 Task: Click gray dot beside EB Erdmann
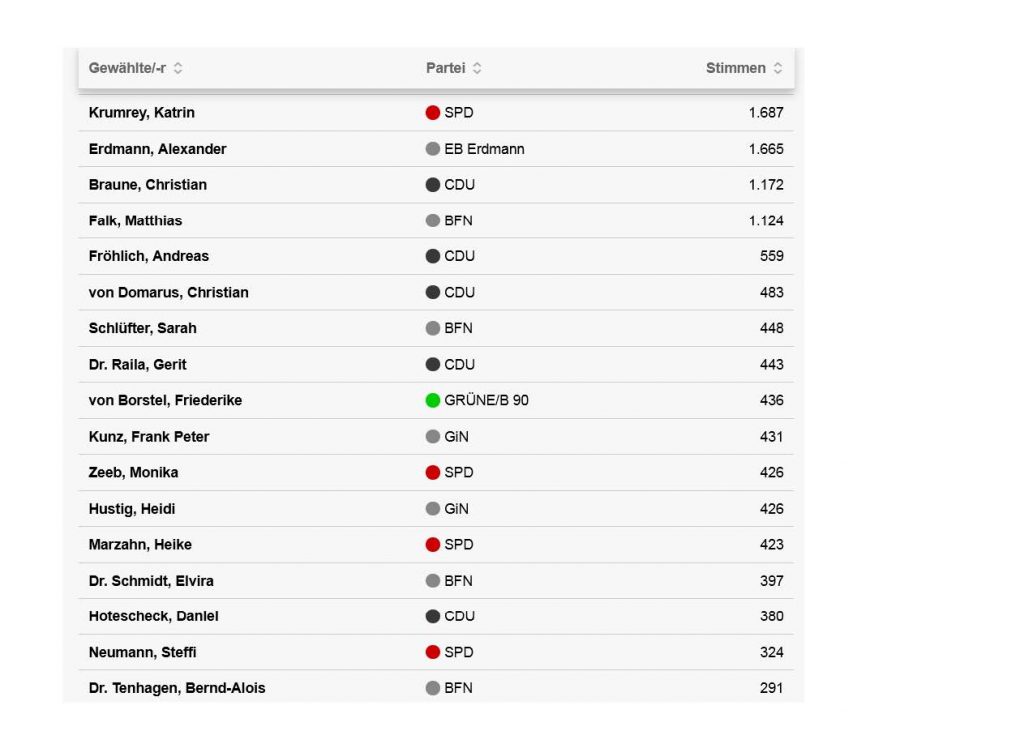pyautogui.click(x=433, y=149)
